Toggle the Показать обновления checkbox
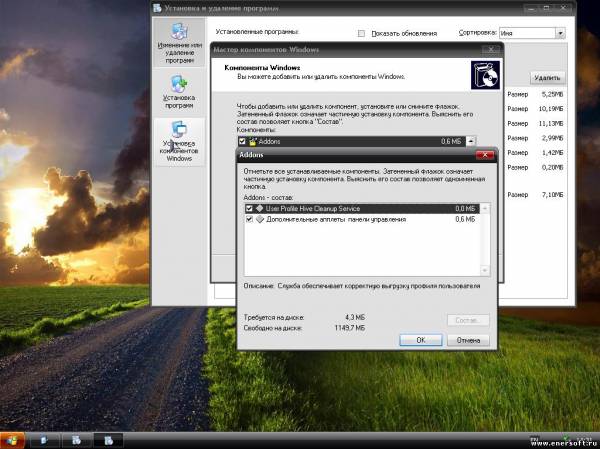This screenshot has width=600, height=449. click(x=361, y=33)
